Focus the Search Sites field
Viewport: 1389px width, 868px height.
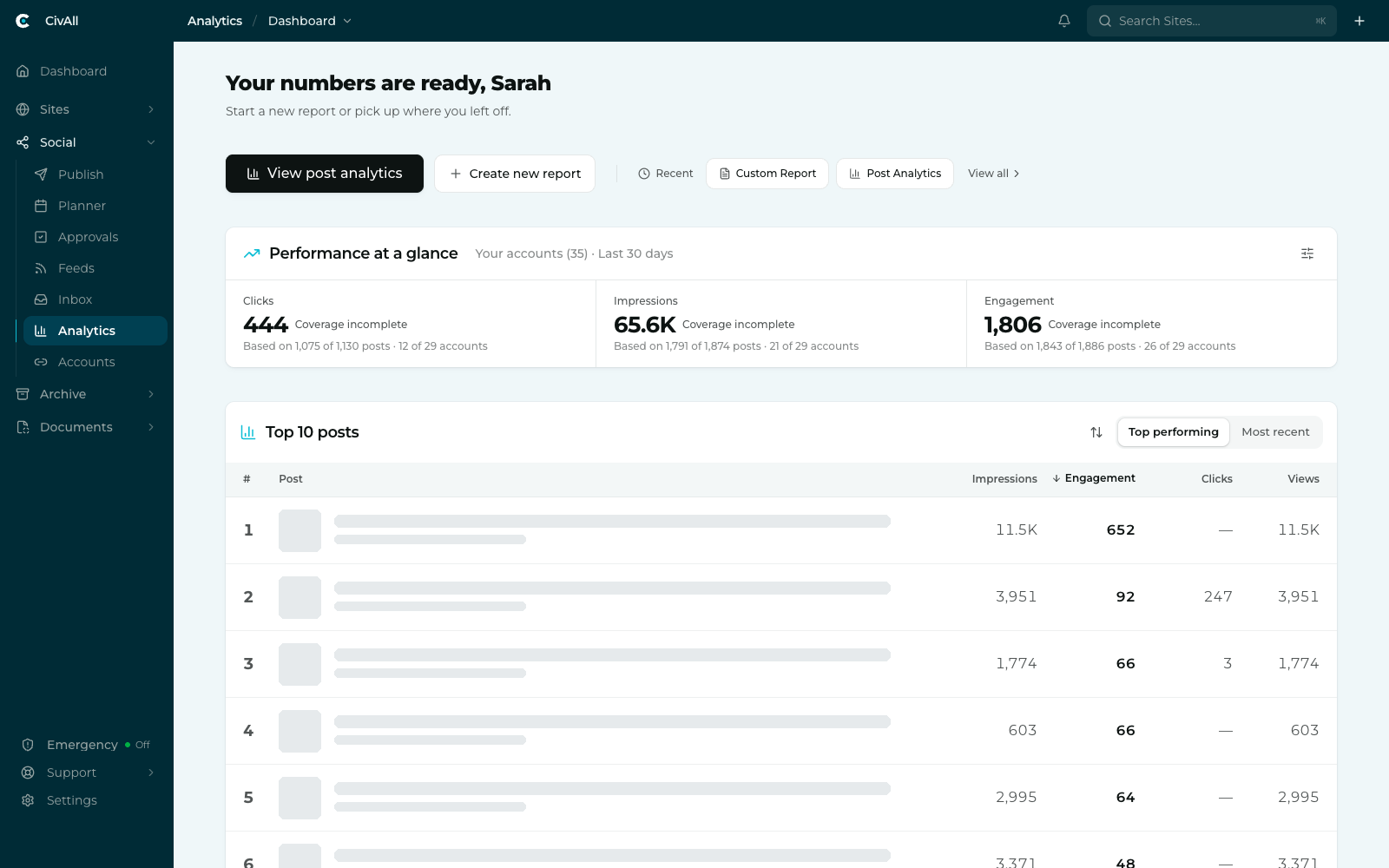1212,21
